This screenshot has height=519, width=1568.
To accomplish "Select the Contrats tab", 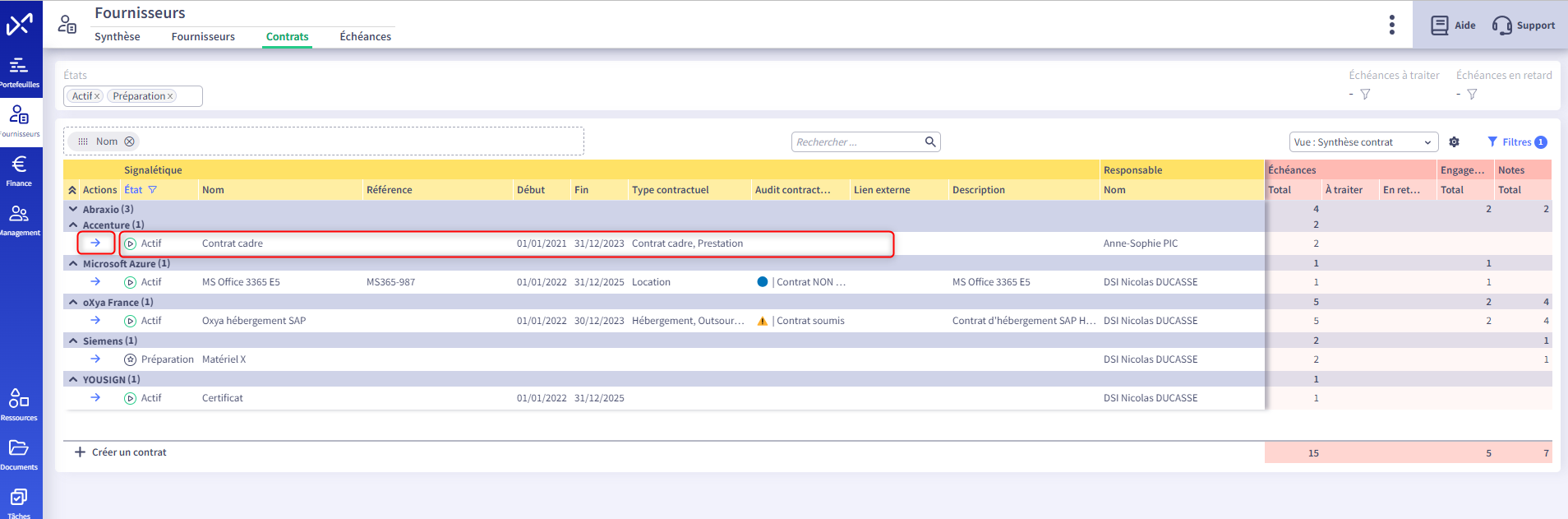I will click(x=288, y=36).
